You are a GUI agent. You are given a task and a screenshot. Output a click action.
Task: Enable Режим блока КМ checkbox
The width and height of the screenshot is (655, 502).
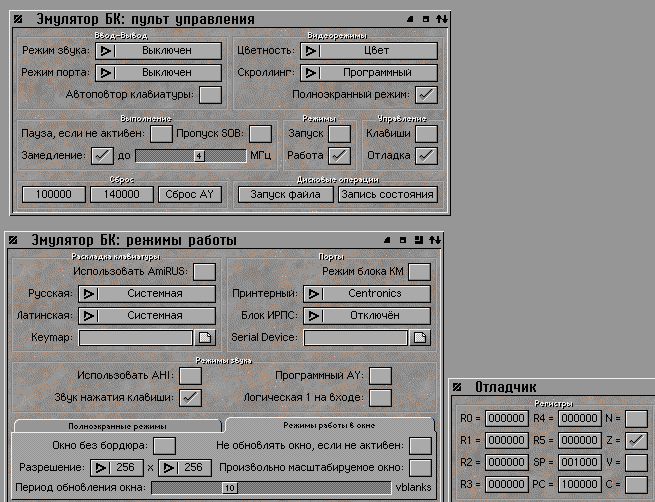click(419, 271)
